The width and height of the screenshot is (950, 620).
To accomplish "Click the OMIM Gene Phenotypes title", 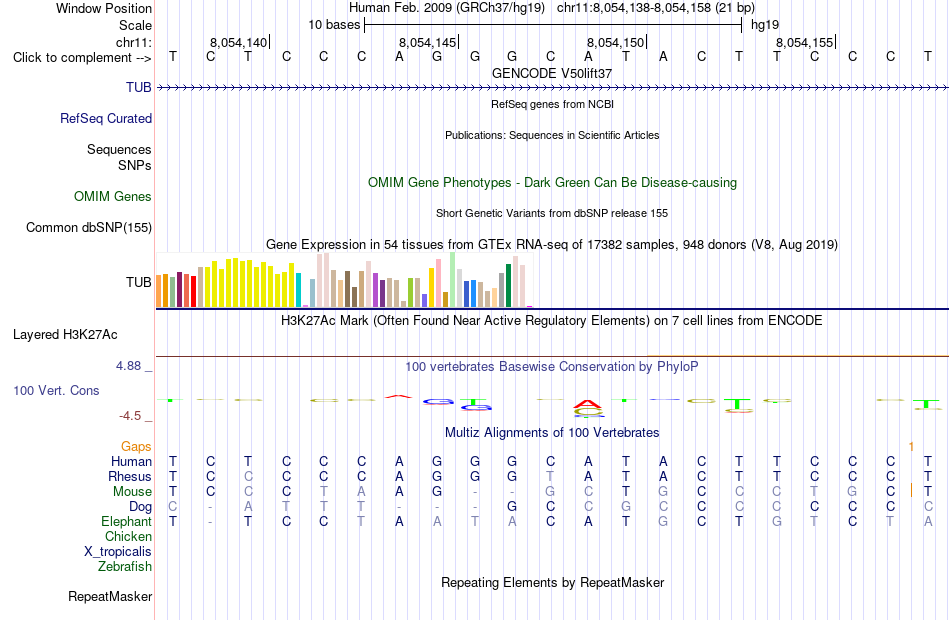I will [553, 182].
